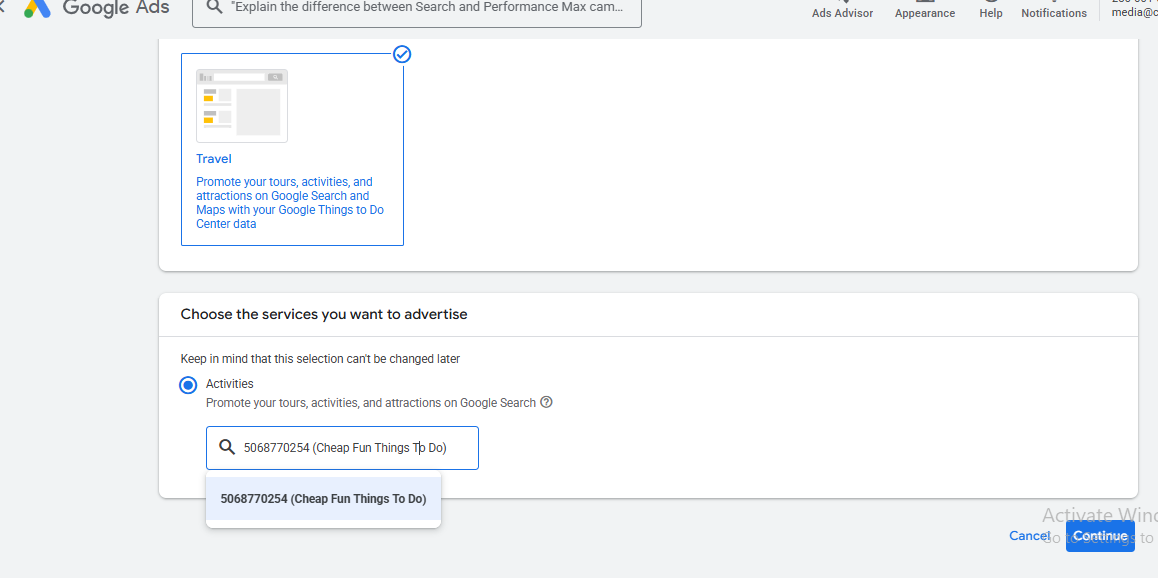
Task: Focus the Google Ads top search field
Action: point(417,10)
